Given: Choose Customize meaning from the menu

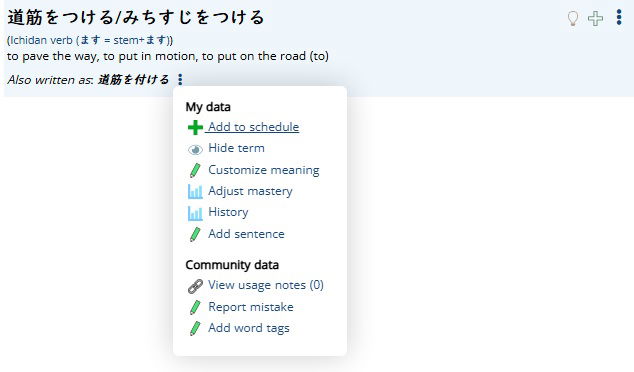Looking at the screenshot, I should click(x=264, y=170).
